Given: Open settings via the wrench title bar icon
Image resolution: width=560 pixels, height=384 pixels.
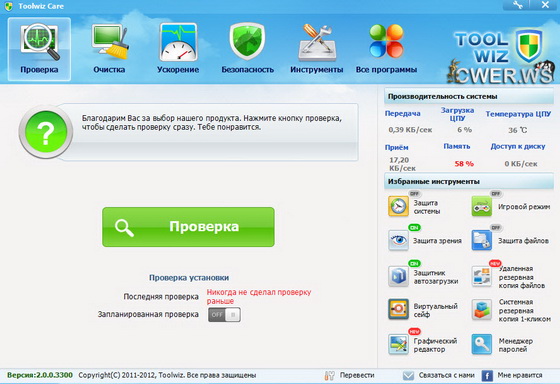Looking at the screenshot, I should click(518, 5).
